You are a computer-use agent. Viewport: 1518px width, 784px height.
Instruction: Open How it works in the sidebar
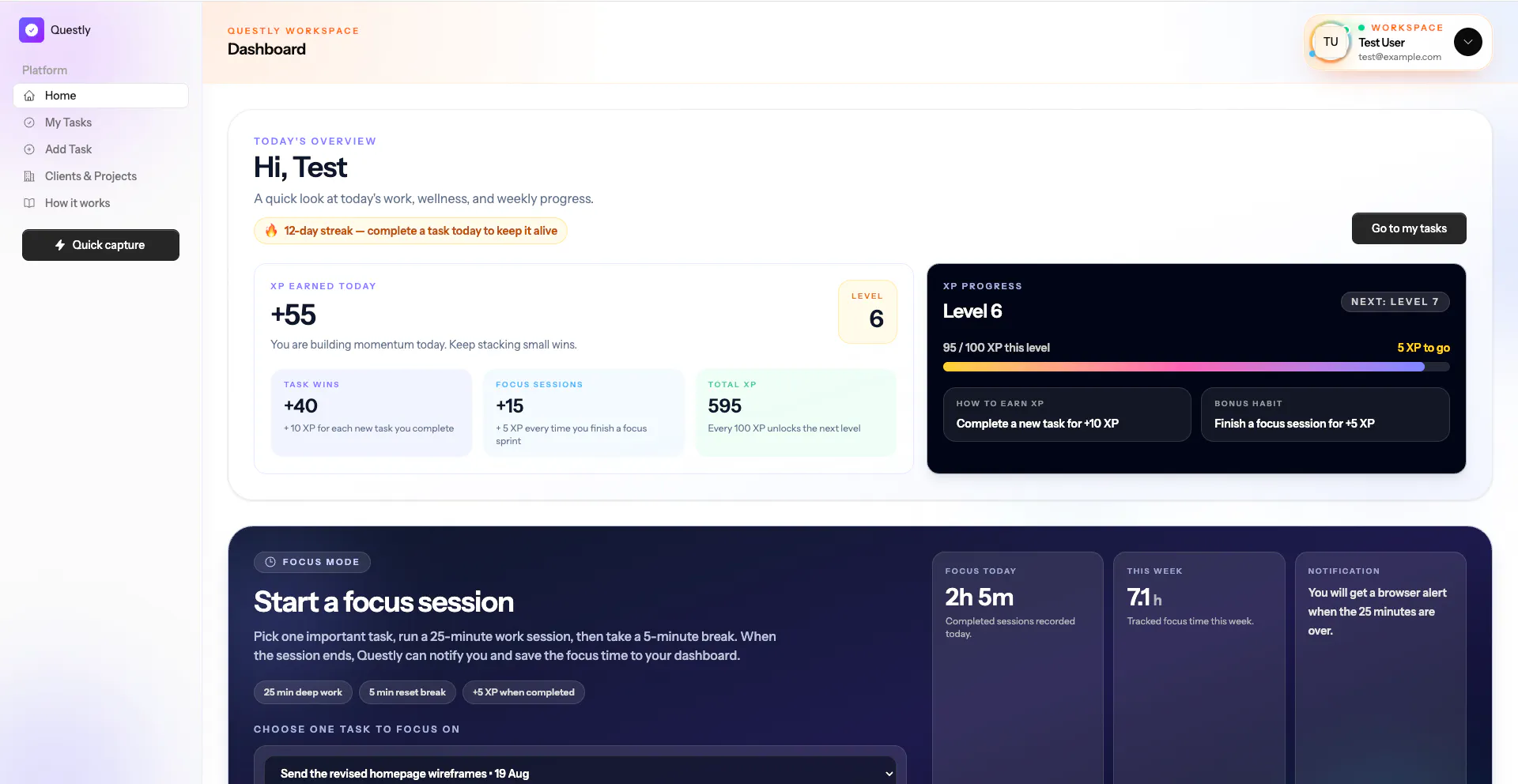point(100,203)
